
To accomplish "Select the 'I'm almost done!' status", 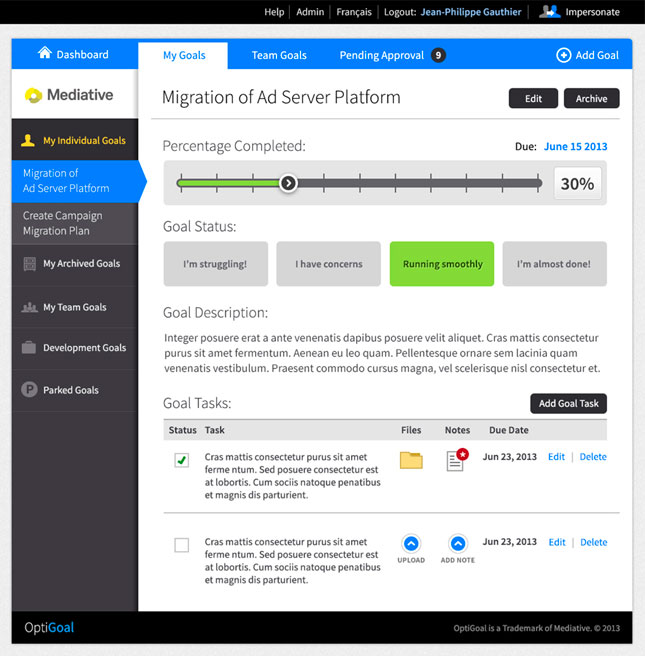I will (x=554, y=264).
